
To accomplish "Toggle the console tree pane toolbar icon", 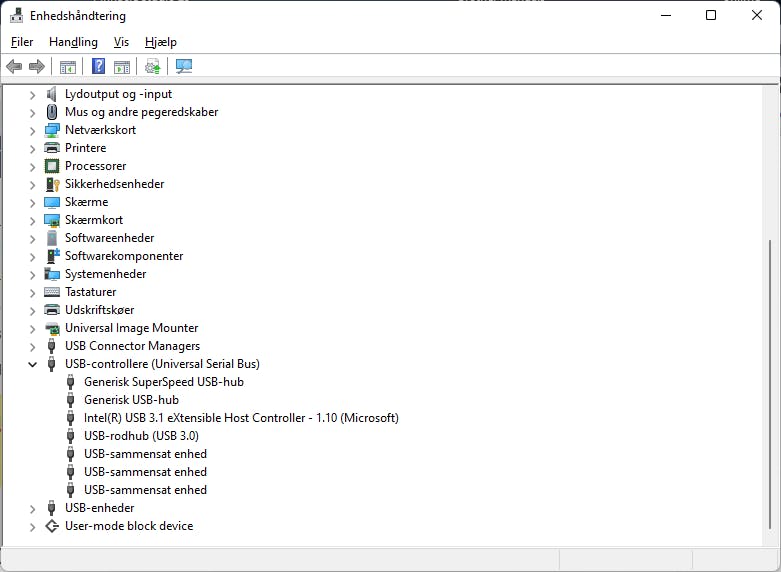I will (x=68, y=66).
